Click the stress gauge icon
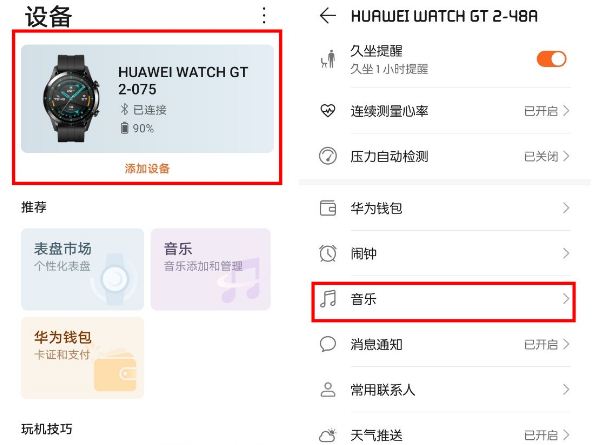 328,156
